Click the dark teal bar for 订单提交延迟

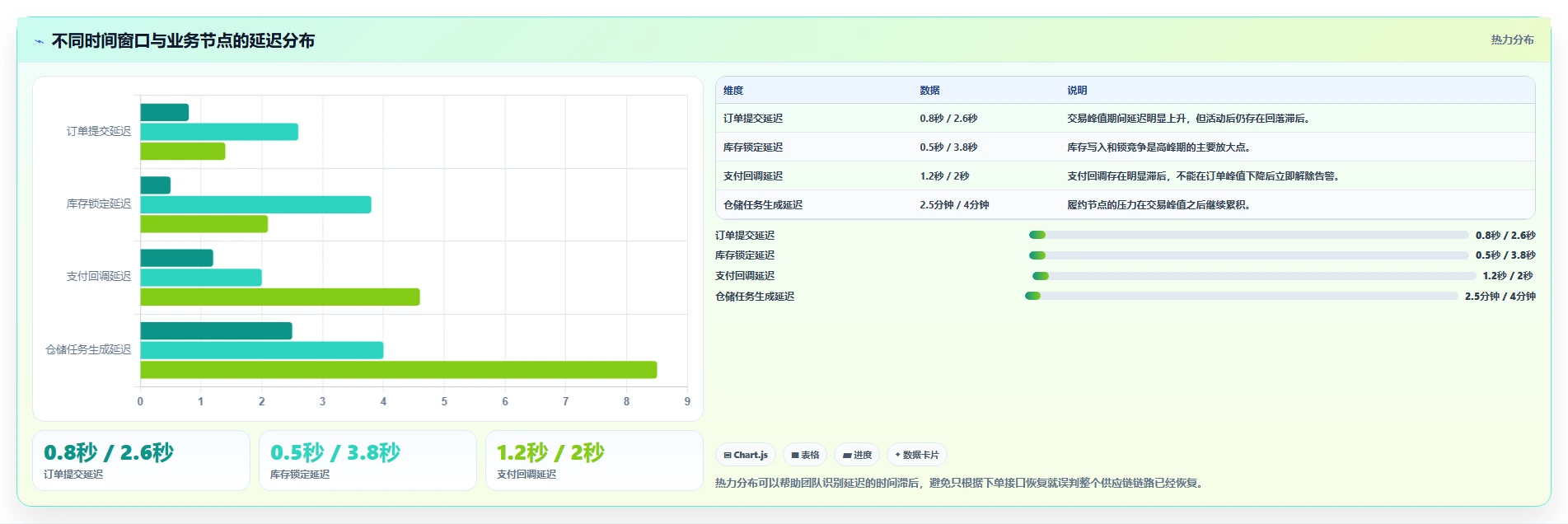pos(165,112)
